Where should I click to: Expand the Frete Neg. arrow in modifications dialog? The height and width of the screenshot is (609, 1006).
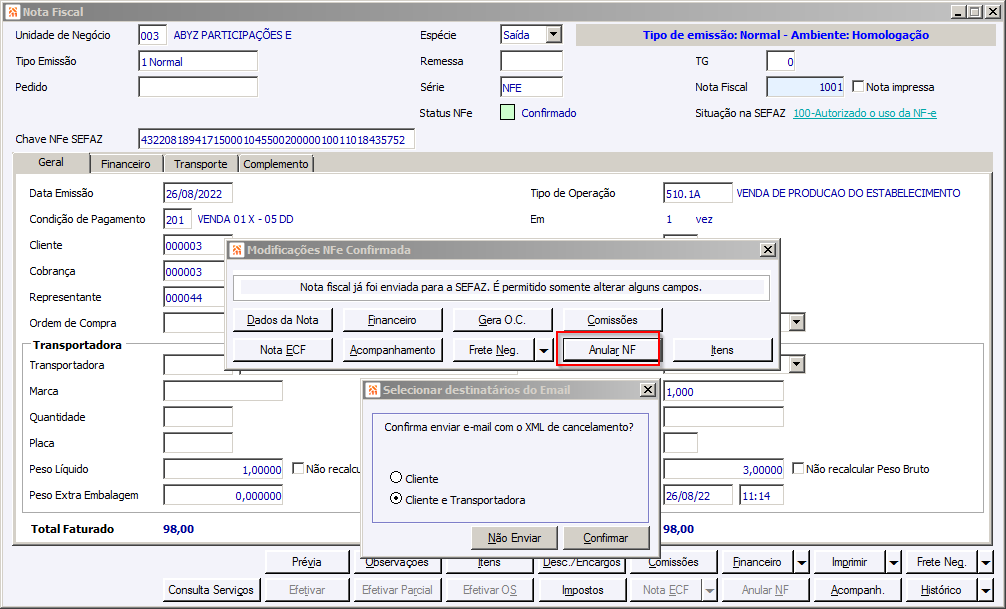click(544, 350)
